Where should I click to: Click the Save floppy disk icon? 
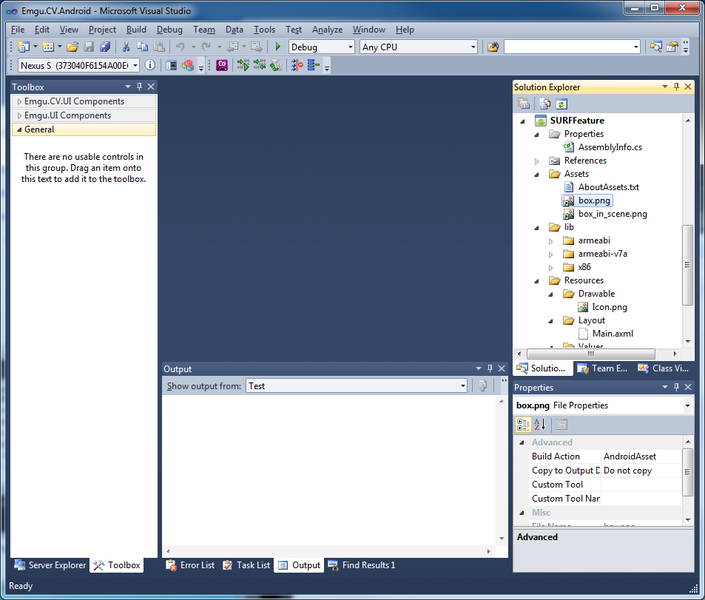[89, 47]
